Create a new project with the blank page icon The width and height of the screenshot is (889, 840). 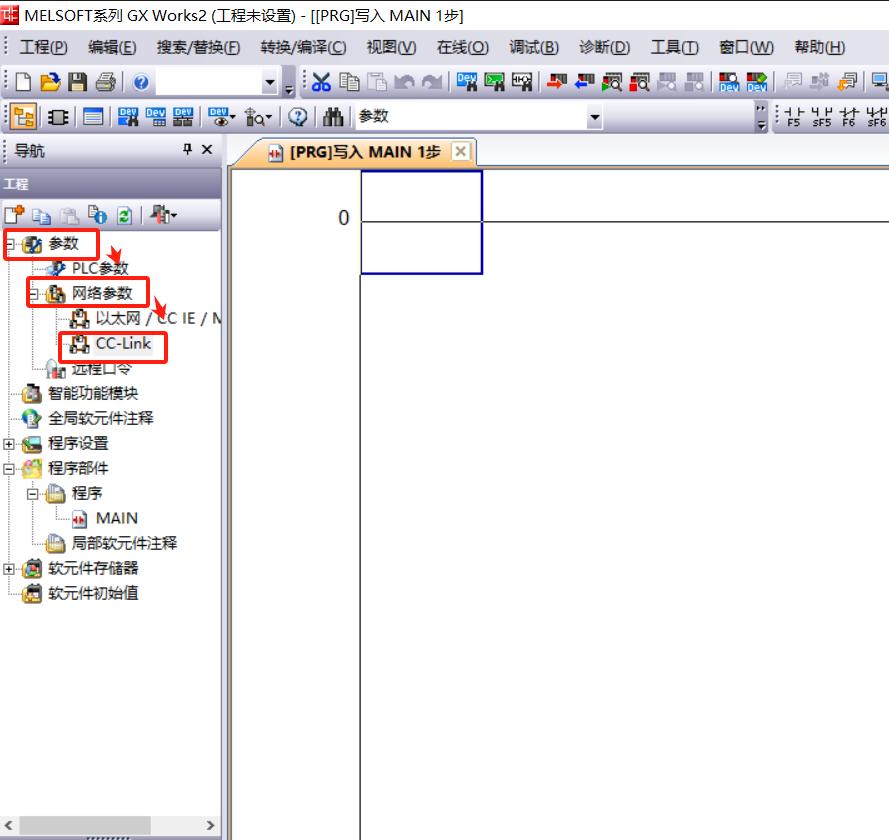pos(23,83)
